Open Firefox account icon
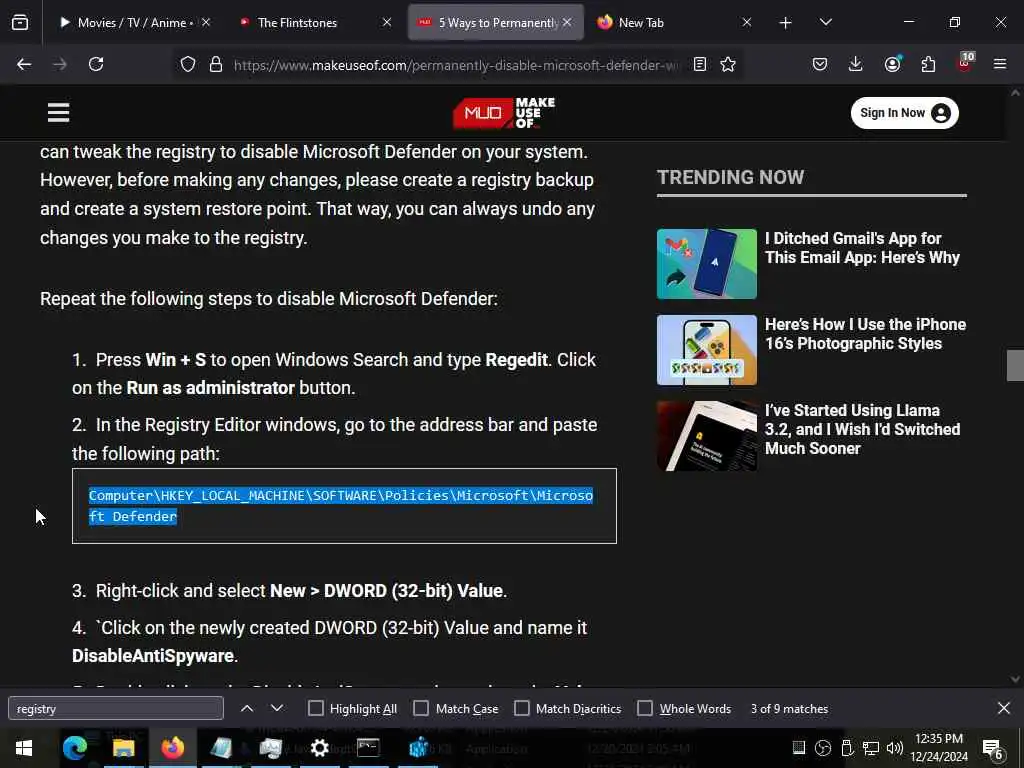Image resolution: width=1024 pixels, height=768 pixels. [892, 64]
